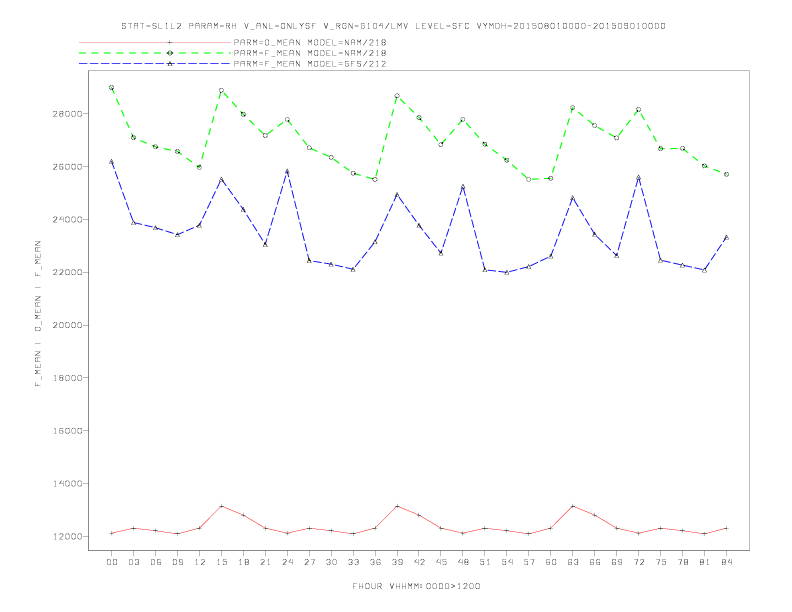Image resolution: width=792 pixels, height=612 pixels.
Task: Click the 22000 y-axis tick label
Action: 67,272
